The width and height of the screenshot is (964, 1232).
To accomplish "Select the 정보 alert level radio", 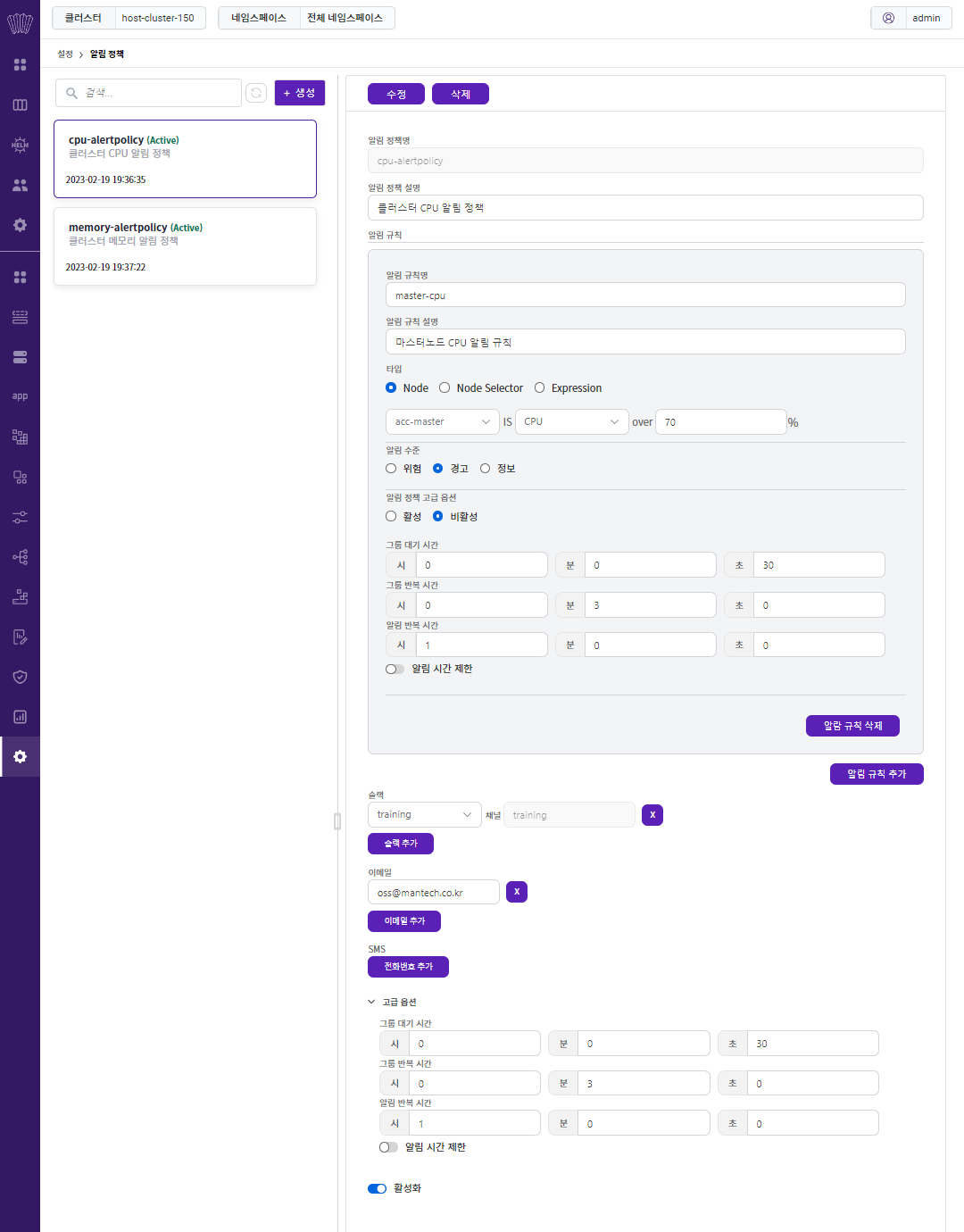I will pyautogui.click(x=486, y=468).
